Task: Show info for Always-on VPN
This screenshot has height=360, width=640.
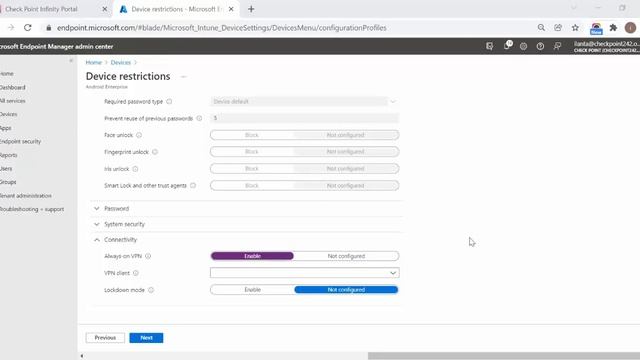Action: click(148, 256)
